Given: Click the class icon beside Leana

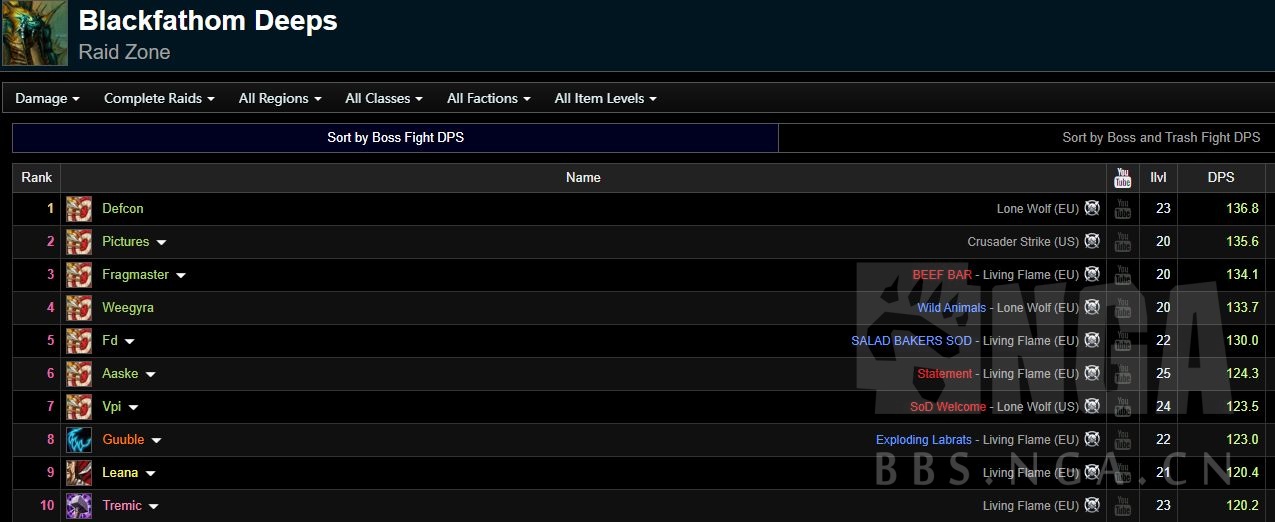Looking at the screenshot, I should (79, 473).
